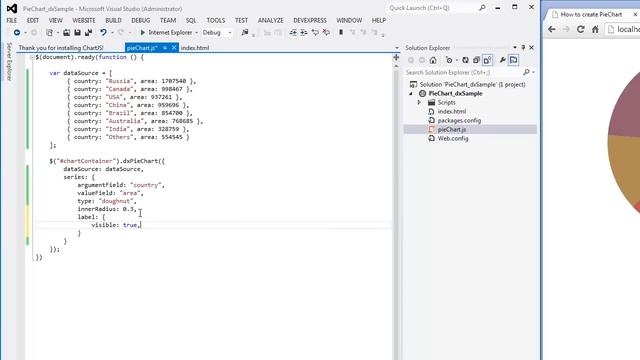Switch to 'Thank you for installing ChartJS!' tab
Viewport: 640px width, 360px height.
click(x=61, y=48)
